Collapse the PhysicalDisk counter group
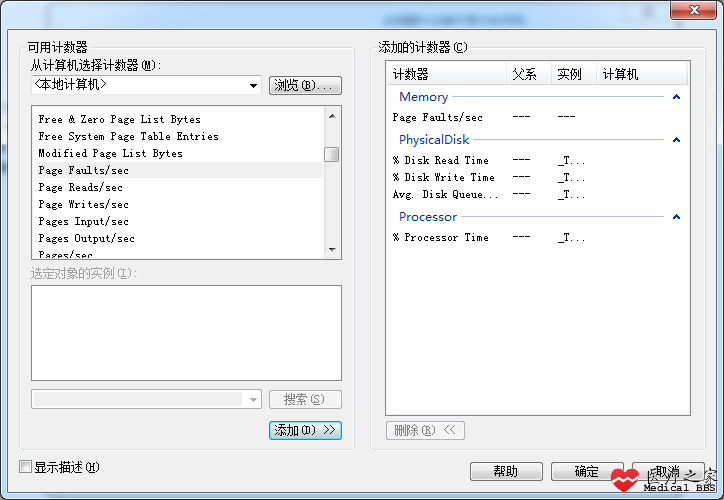 [x=676, y=140]
